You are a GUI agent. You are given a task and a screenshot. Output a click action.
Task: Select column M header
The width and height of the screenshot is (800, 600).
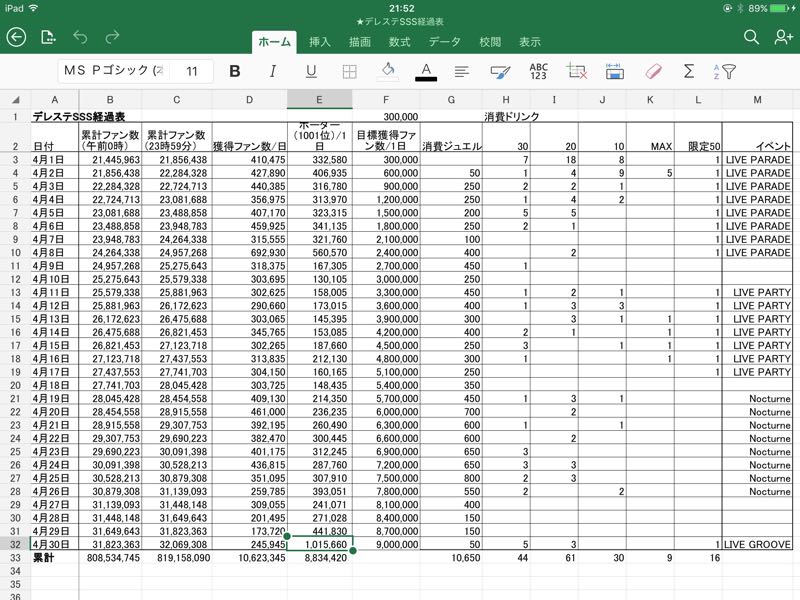point(758,100)
